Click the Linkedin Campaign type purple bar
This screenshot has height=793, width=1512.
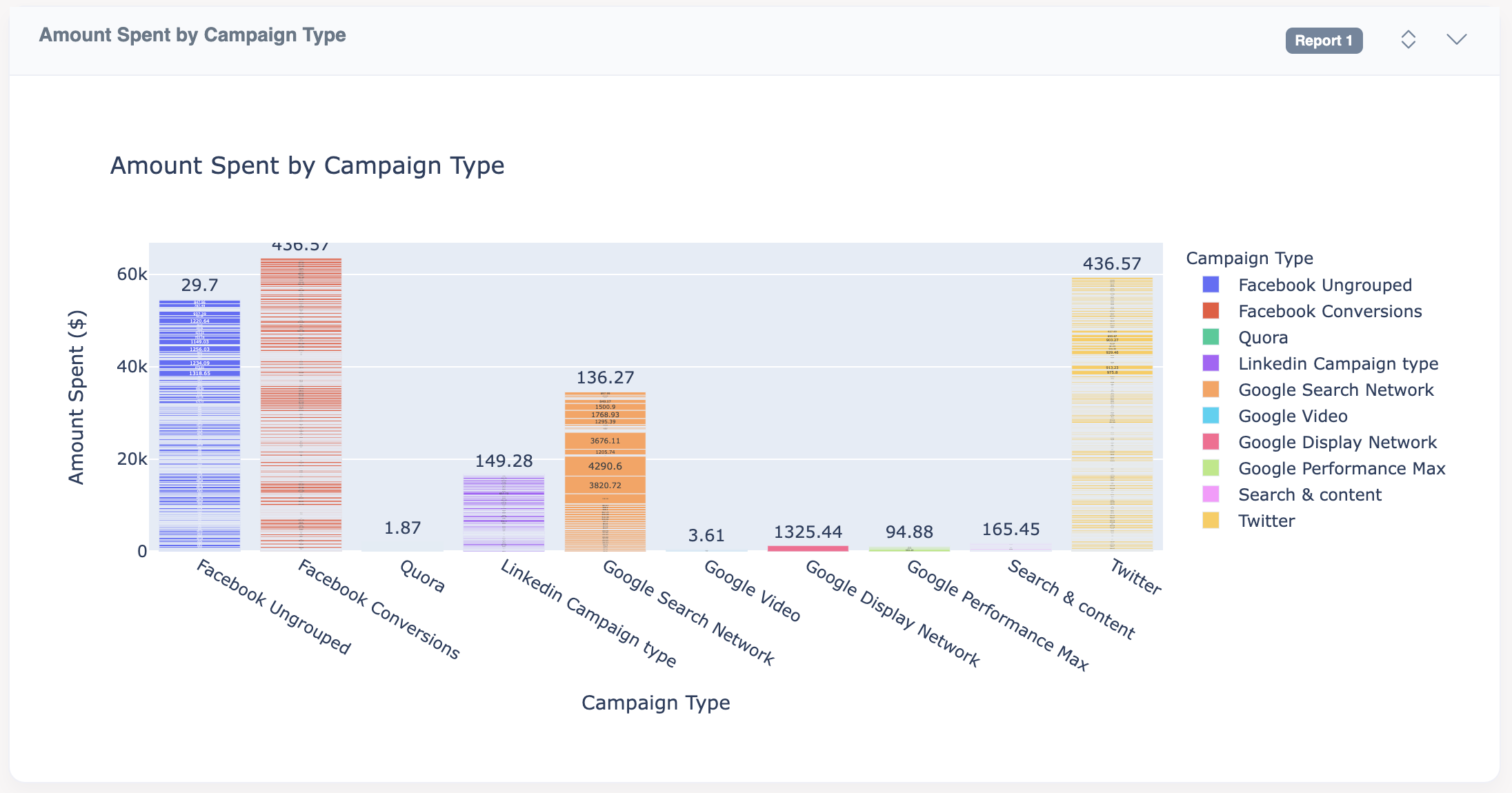tap(504, 513)
